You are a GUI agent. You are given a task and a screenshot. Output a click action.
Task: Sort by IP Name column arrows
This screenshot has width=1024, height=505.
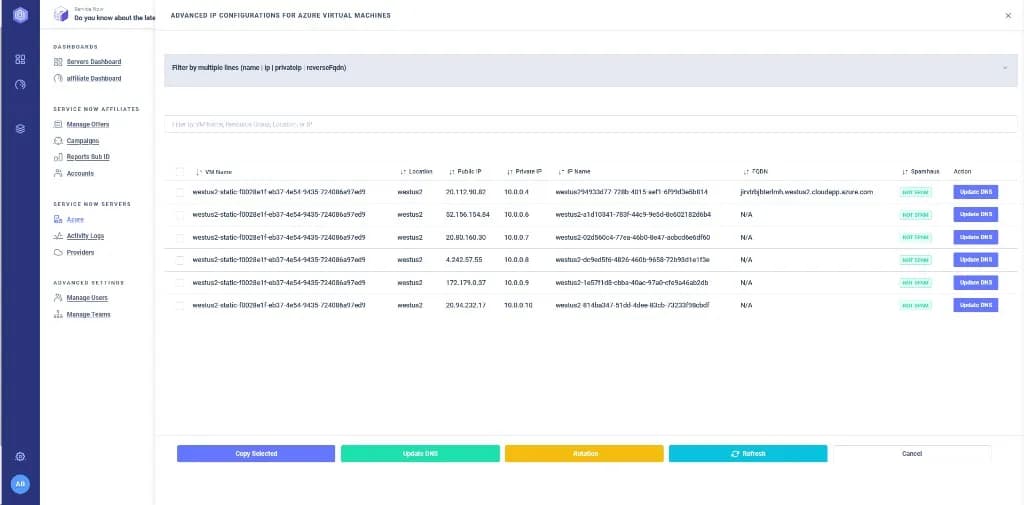561,172
